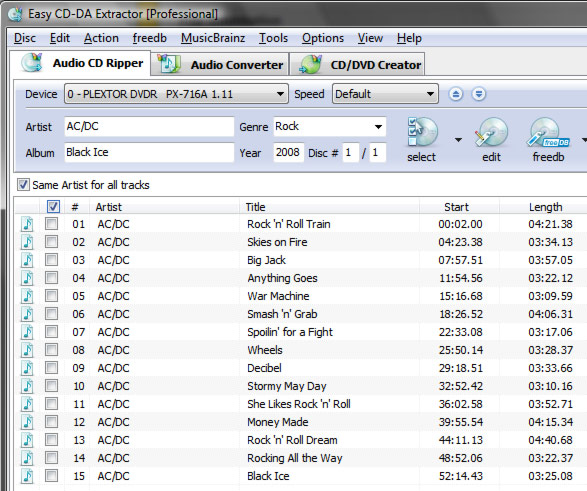
Task: Sort by the Start column header
Action: click(460, 207)
